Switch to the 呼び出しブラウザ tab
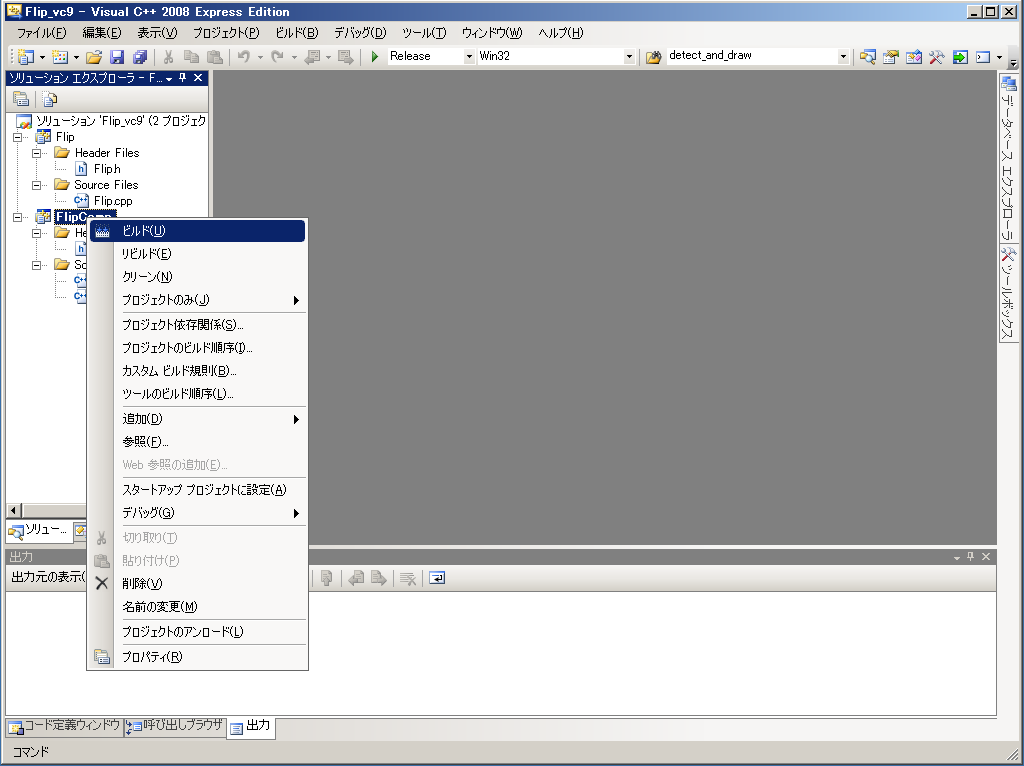Screen dimensions: 1024x766 tap(174, 726)
